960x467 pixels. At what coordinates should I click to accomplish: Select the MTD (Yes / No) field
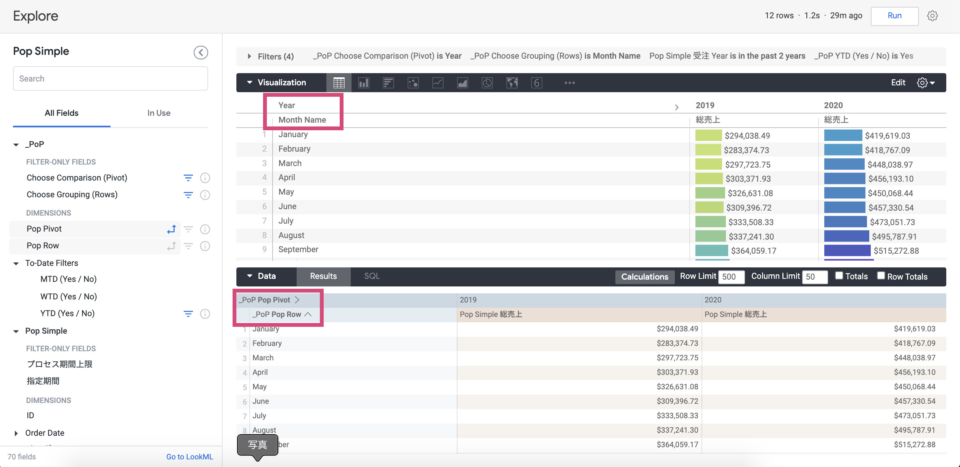(x=68, y=279)
